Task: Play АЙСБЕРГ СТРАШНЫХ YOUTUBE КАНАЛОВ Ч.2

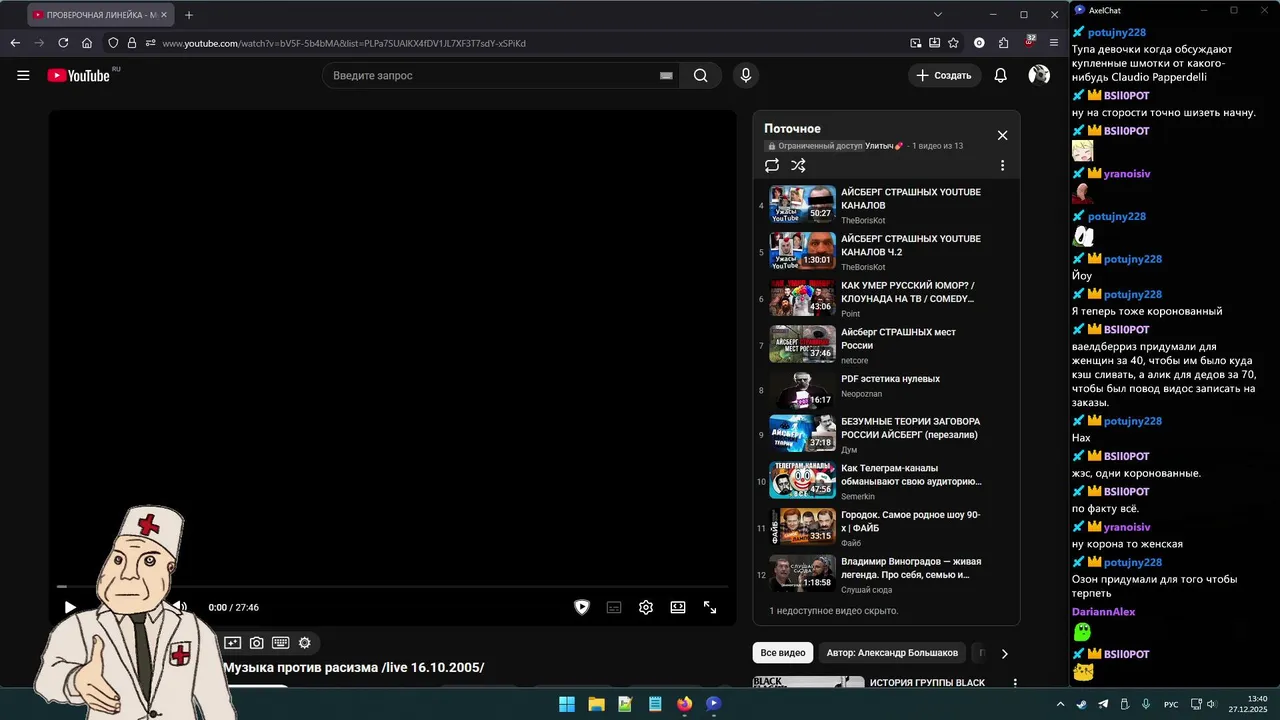Action: click(x=887, y=252)
